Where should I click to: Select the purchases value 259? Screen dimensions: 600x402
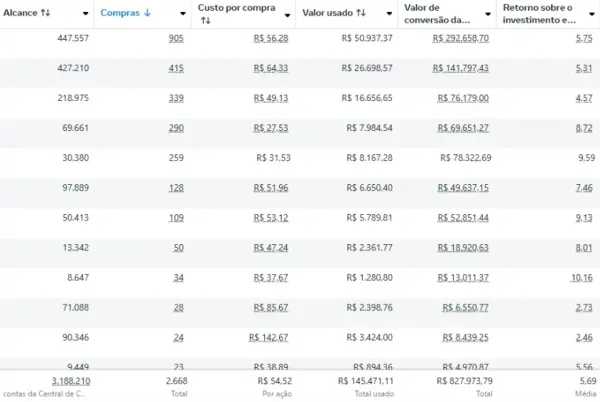coord(176,158)
